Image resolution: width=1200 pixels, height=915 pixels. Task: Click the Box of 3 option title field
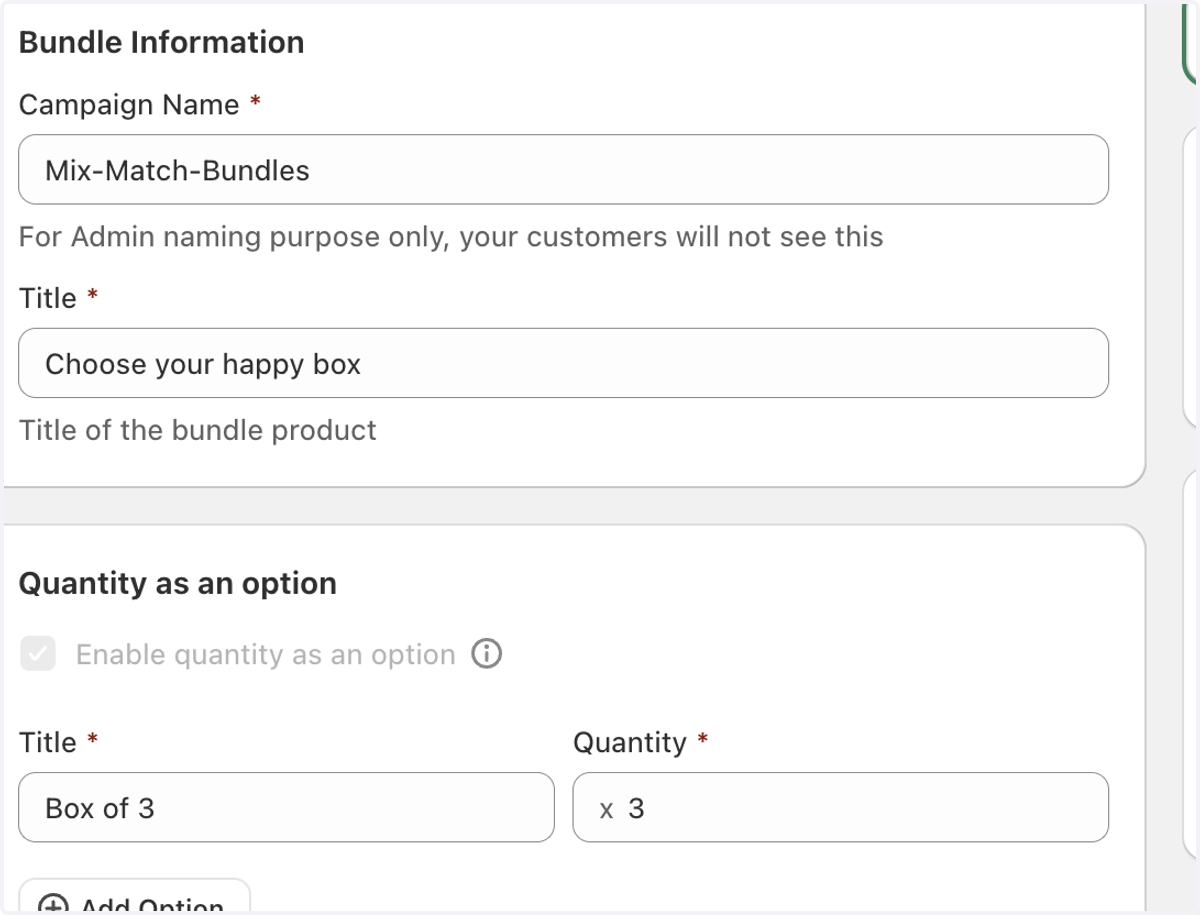point(286,807)
